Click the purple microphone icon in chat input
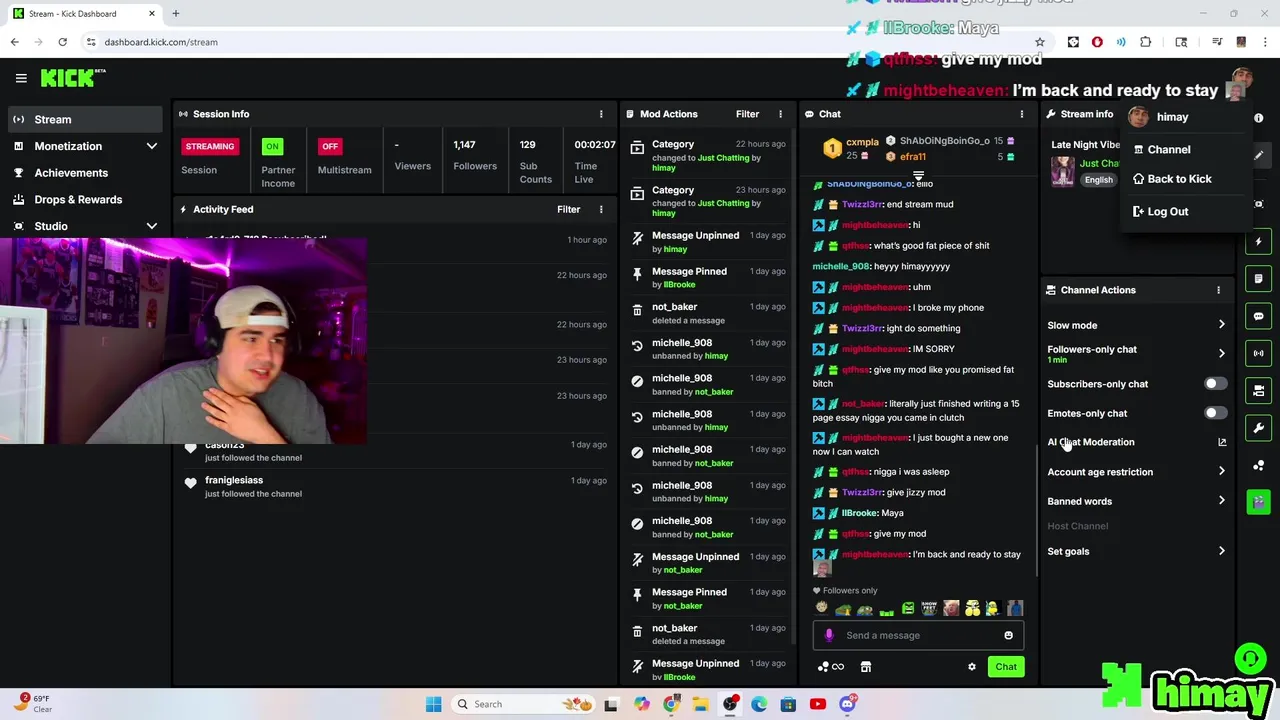Image resolution: width=1280 pixels, height=720 pixels. (828, 635)
